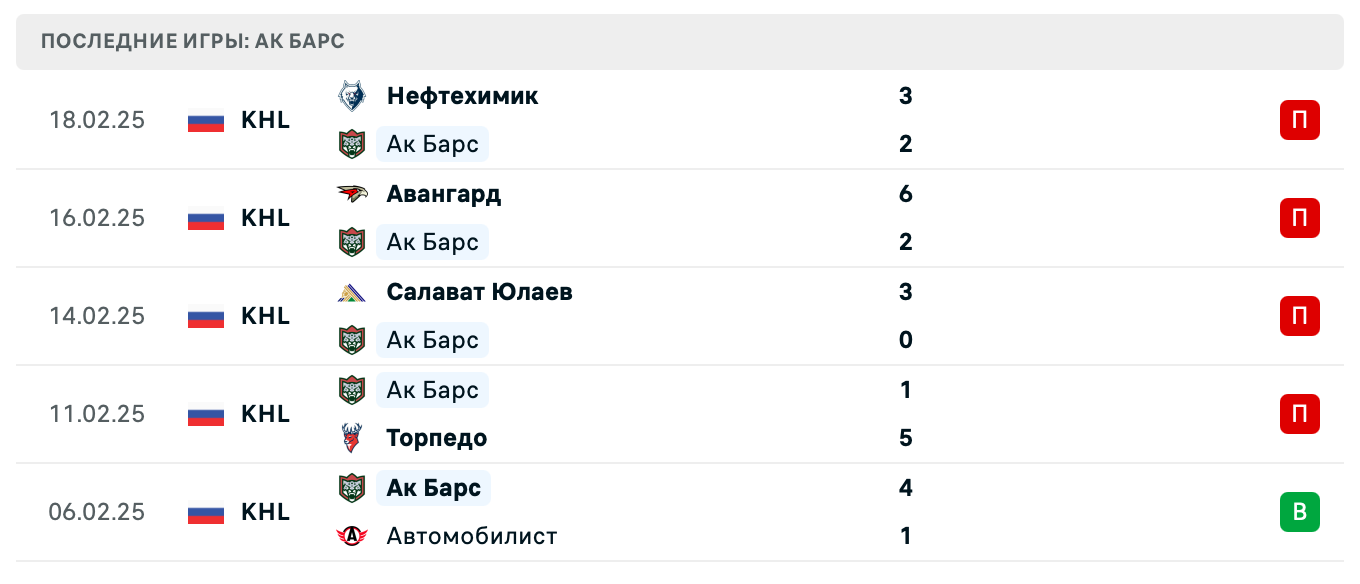
Task: Click Ak Bars logo in 18.02.25 match
Action: point(351,144)
